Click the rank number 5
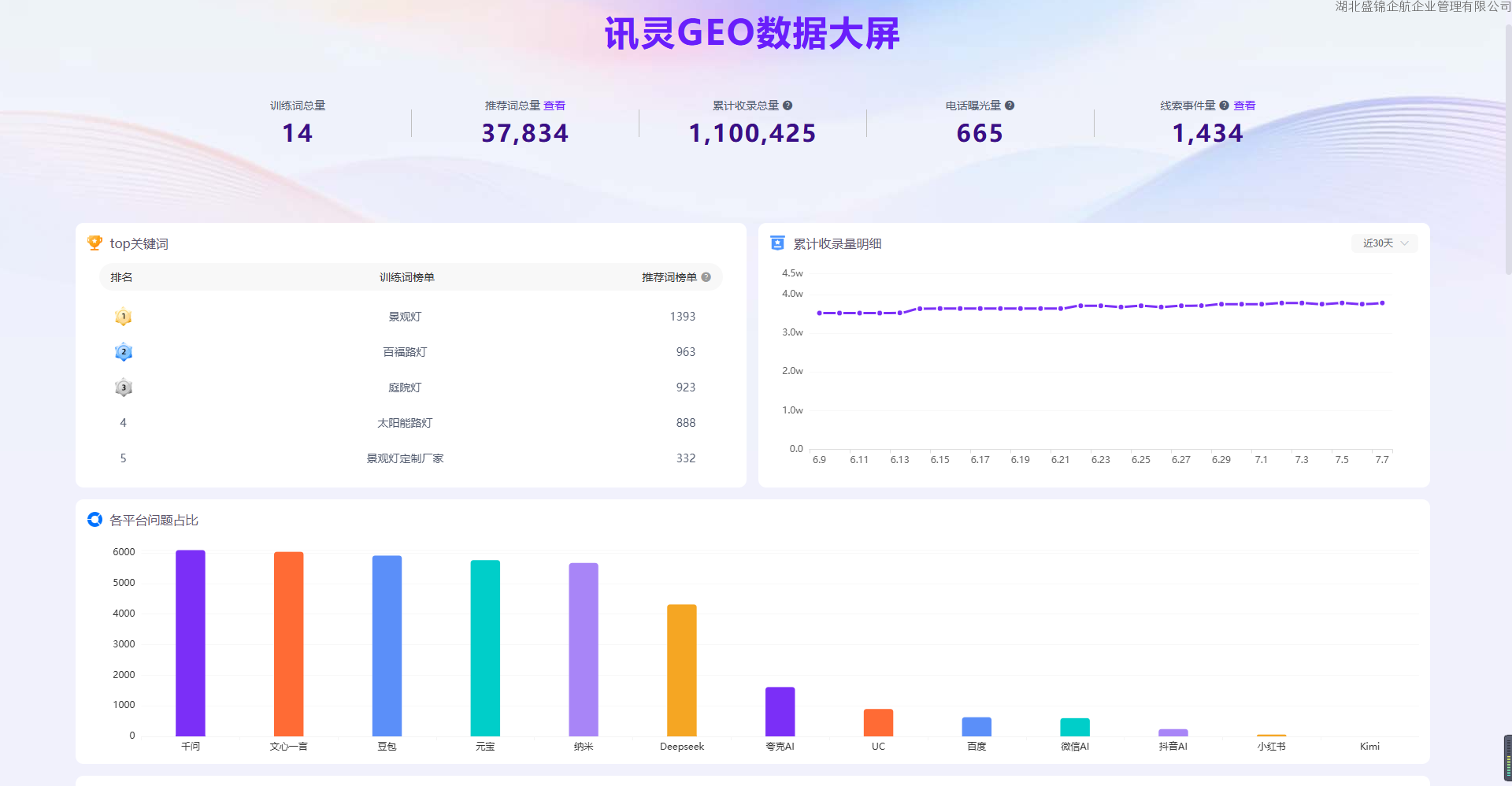Screen dimensions: 1512x786 click(123, 458)
